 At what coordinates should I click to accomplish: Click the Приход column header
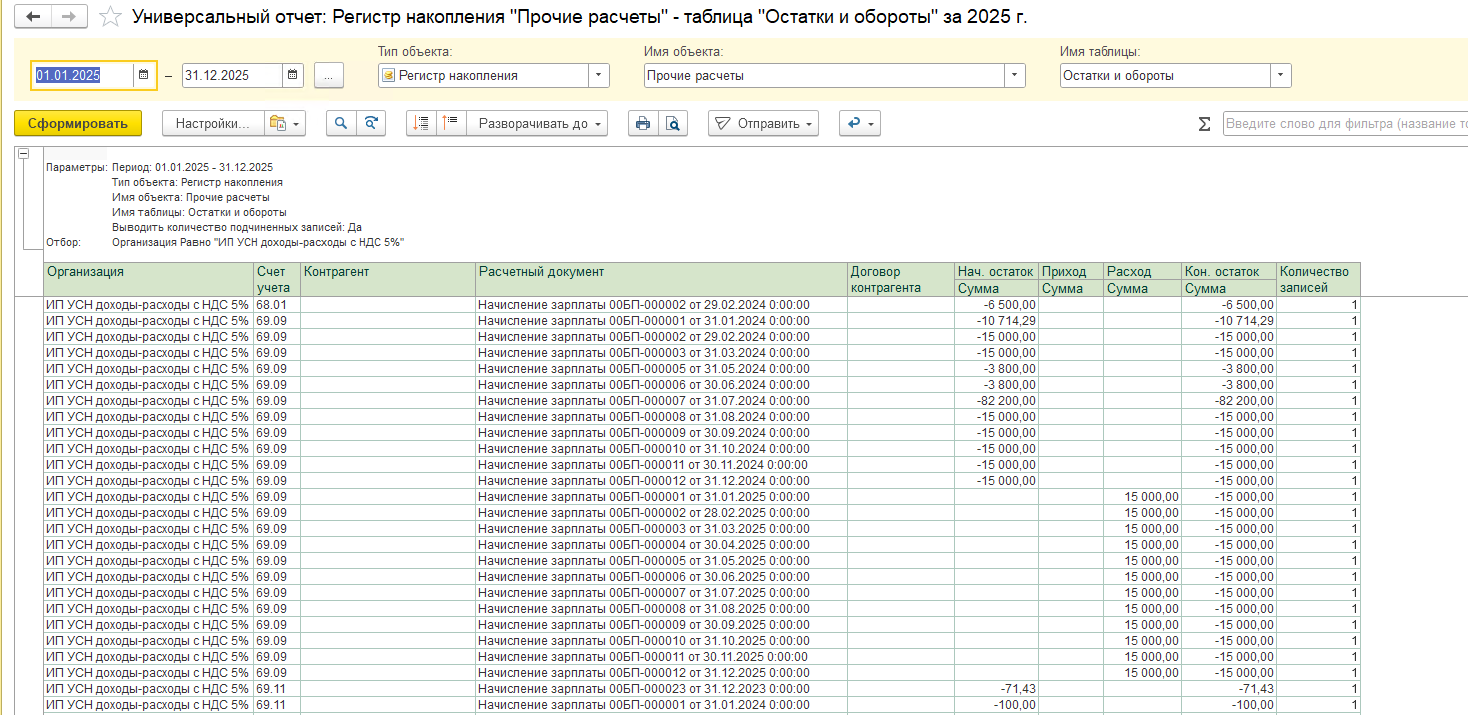point(1071,271)
